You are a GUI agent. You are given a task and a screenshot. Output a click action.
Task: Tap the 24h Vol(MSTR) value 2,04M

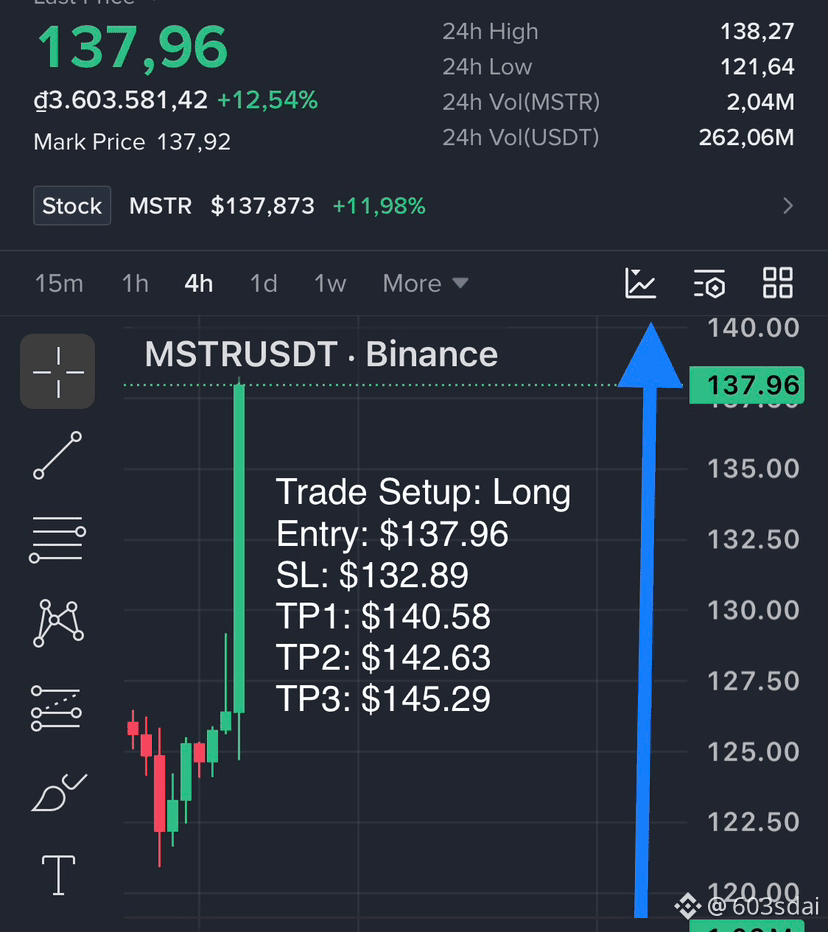(x=761, y=102)
